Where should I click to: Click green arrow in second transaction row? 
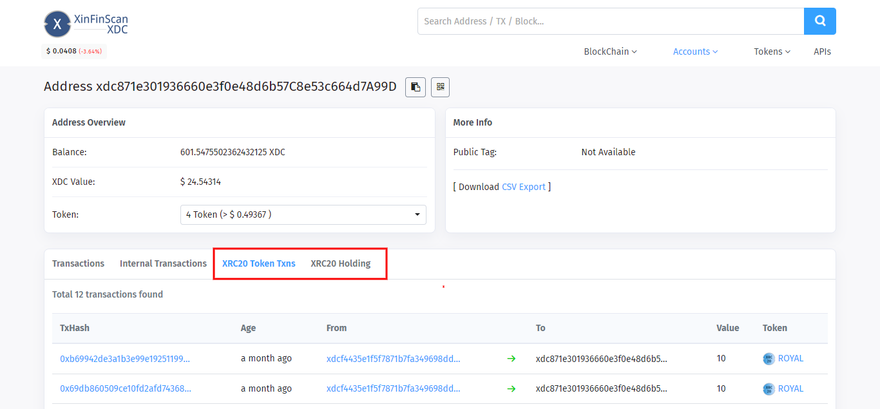512,388
